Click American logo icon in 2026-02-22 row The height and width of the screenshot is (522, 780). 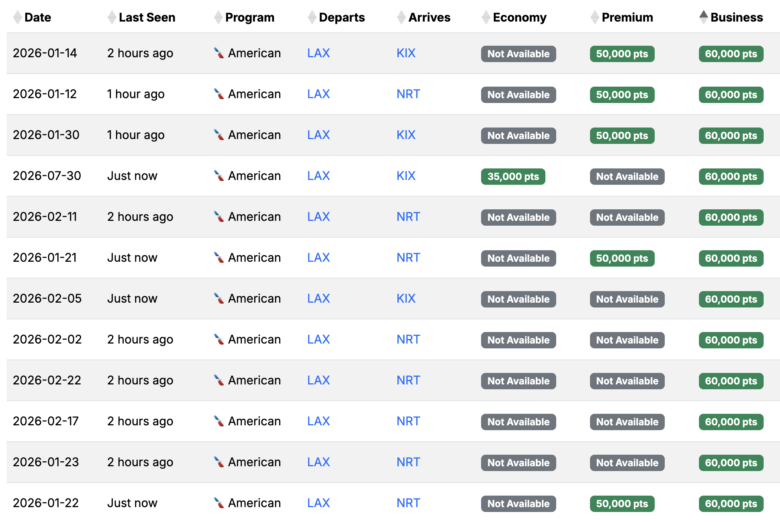218,381
